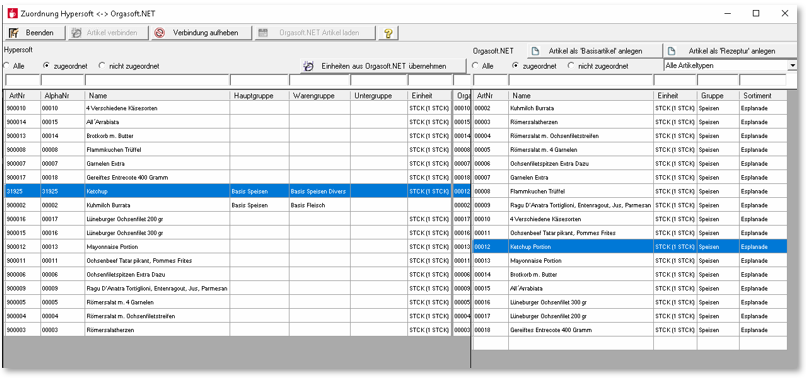Click 'Basis Fleisch' Warengruppe cell

click(x=320, y=205)
